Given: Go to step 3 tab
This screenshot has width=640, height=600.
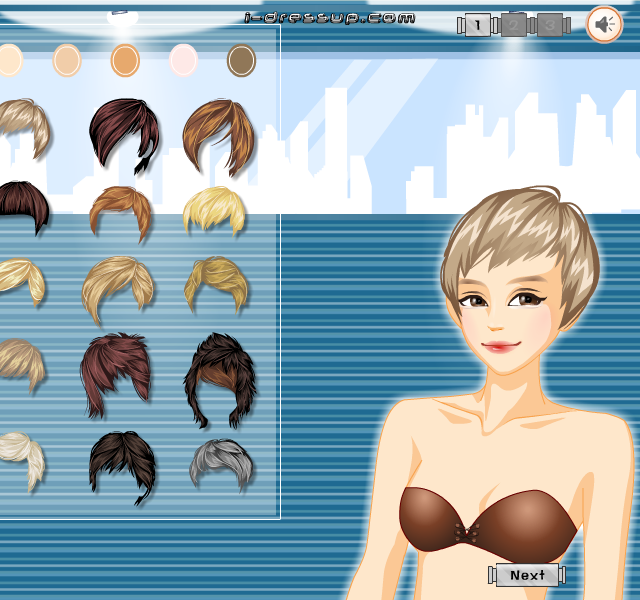Looking at the screenshot, I should (x=549, y=25).
